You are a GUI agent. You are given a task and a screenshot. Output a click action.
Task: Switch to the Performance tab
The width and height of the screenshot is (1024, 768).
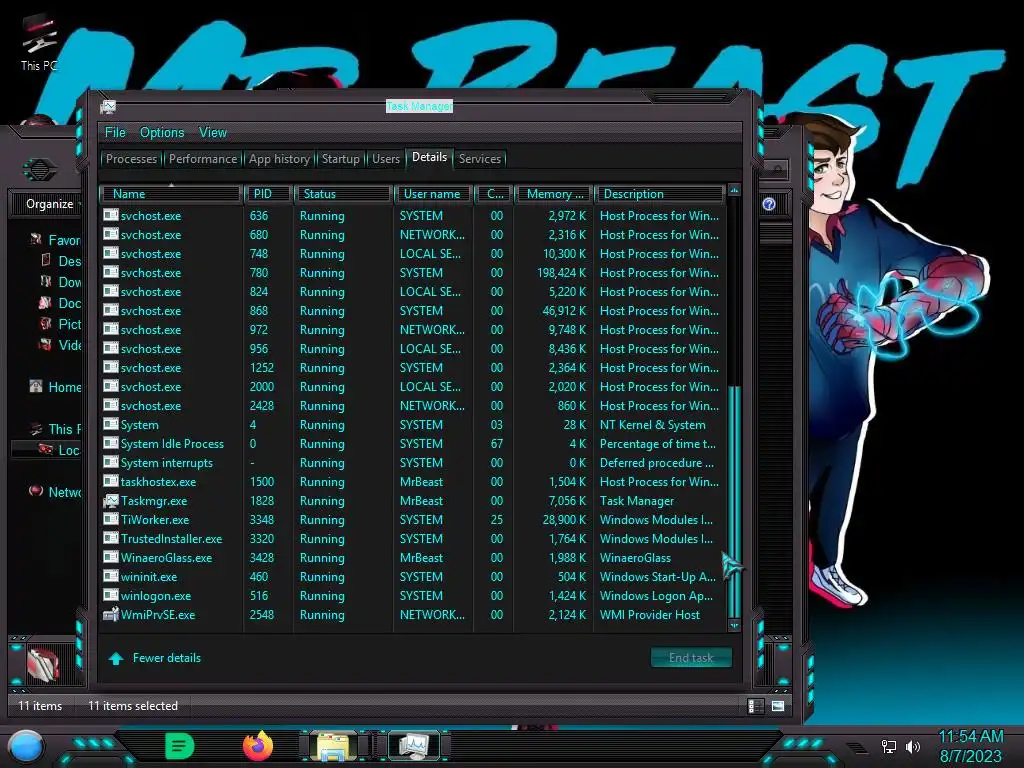click(x=203, y=159)
